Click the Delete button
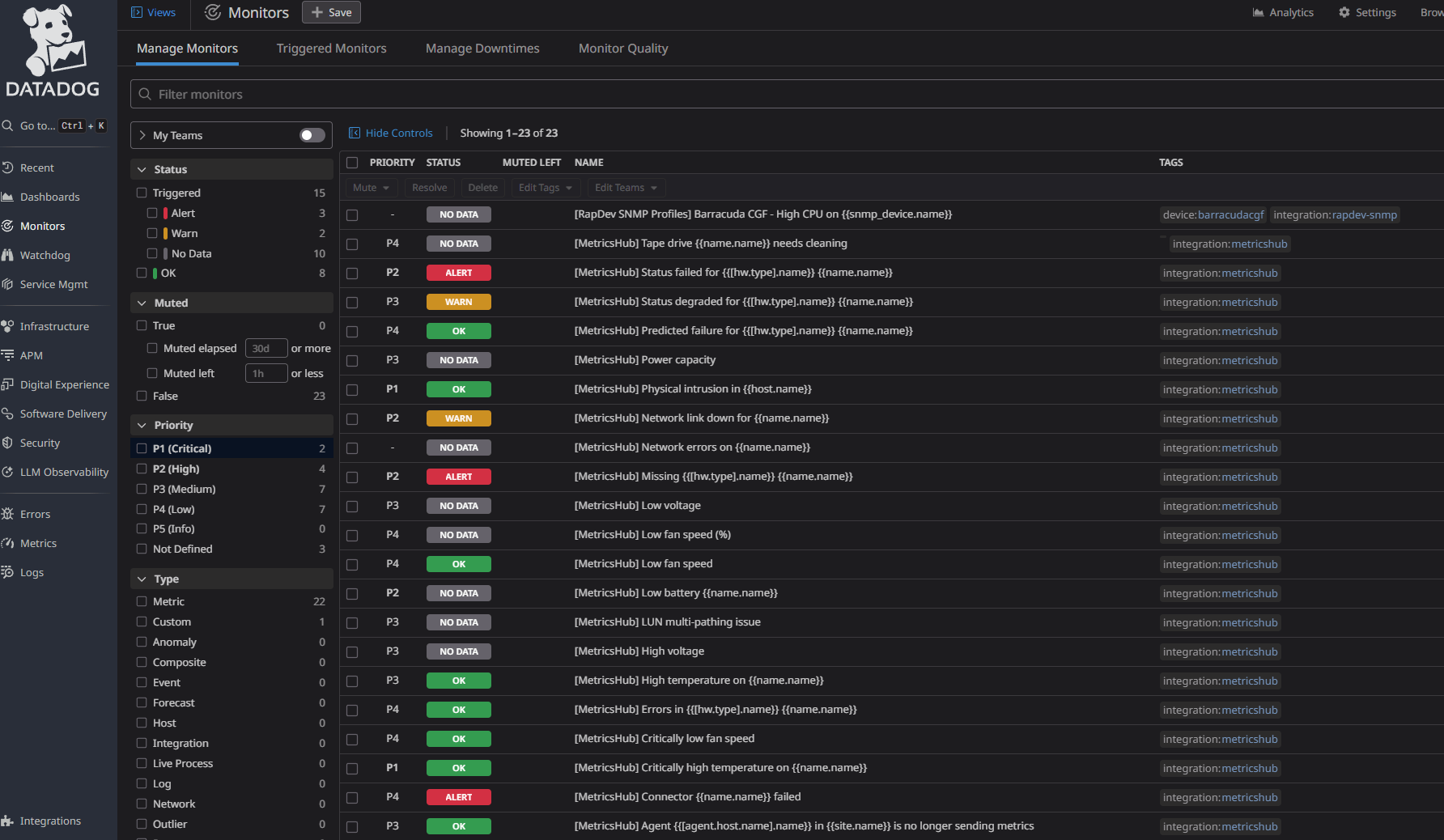The height and width of the screenshot is (840, 1444). point(482,188)
